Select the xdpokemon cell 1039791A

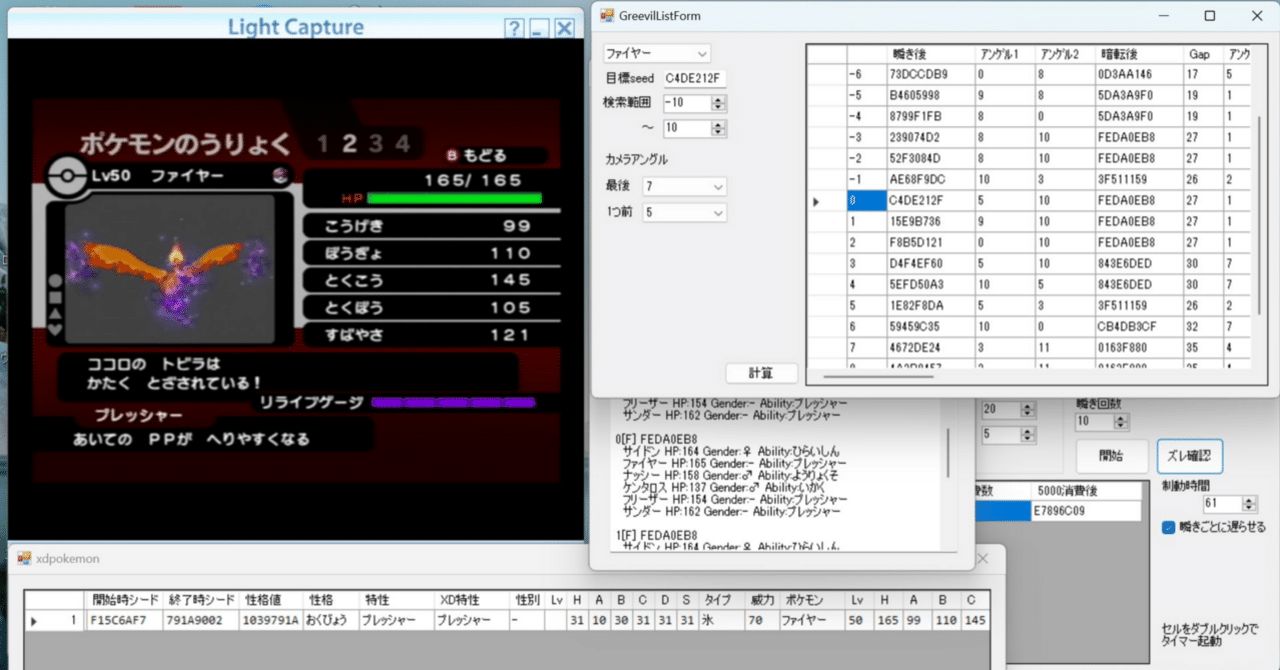tap(271, 620)
